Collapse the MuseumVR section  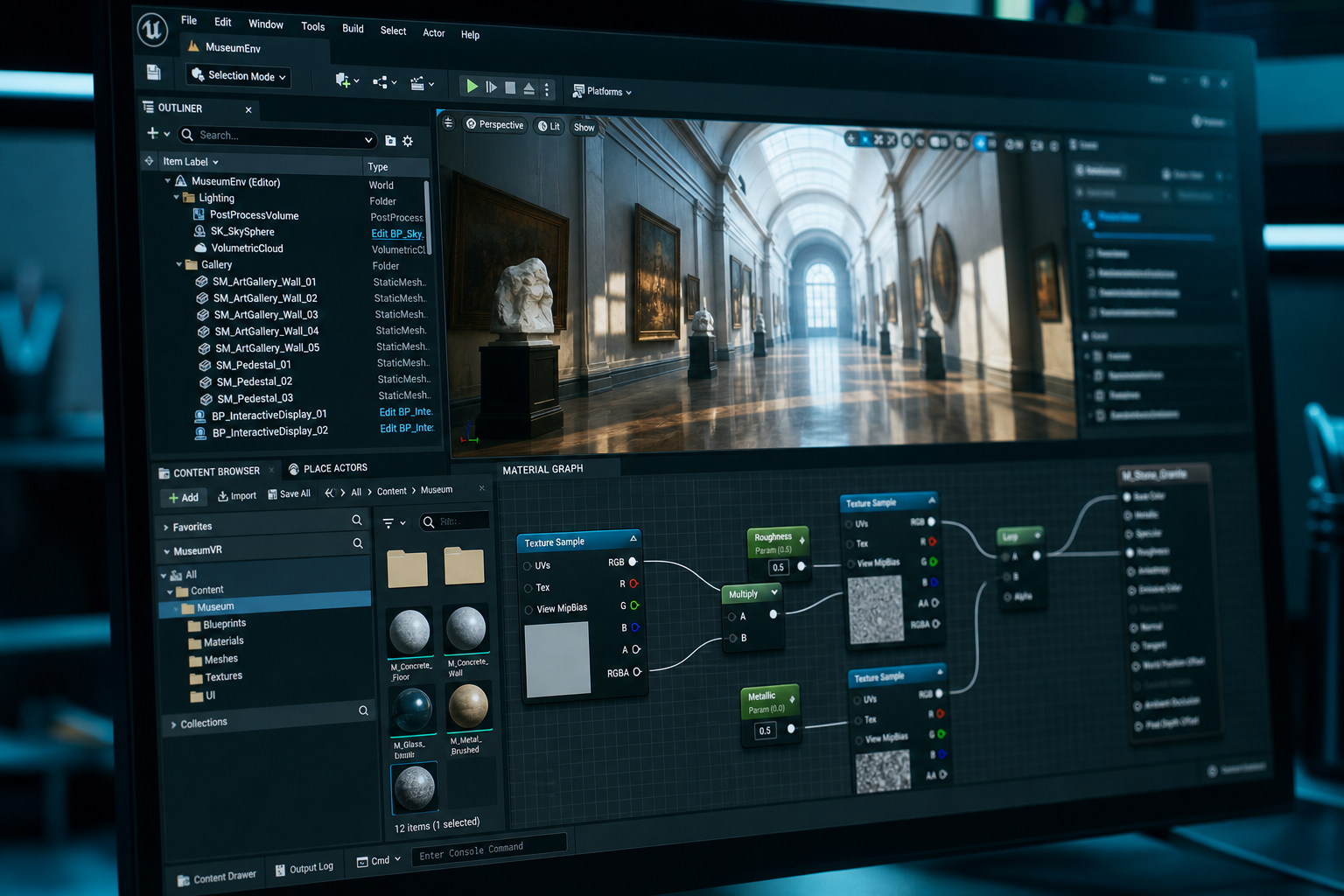point(166,552)
